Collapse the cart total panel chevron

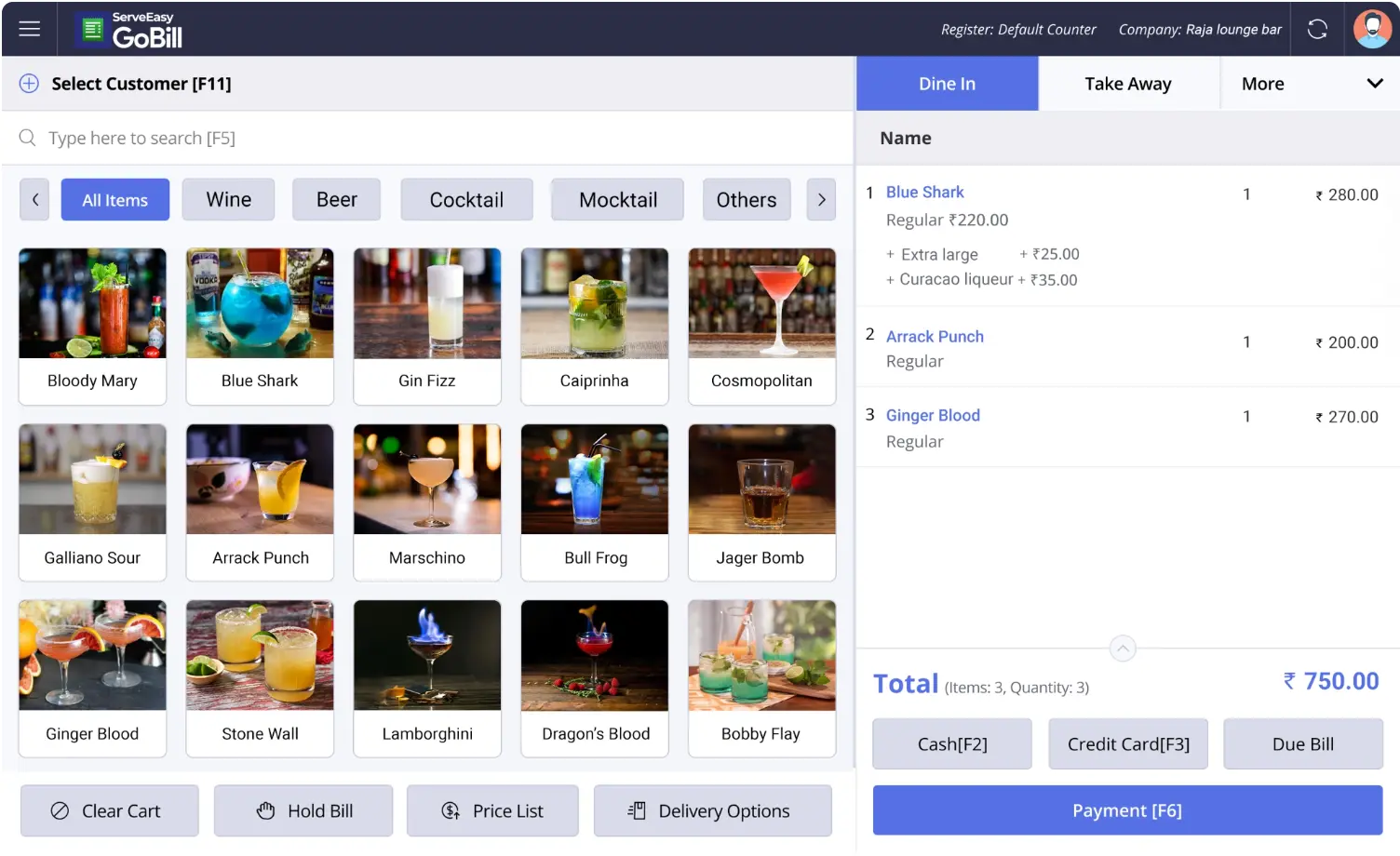(x=1123, y=649)
